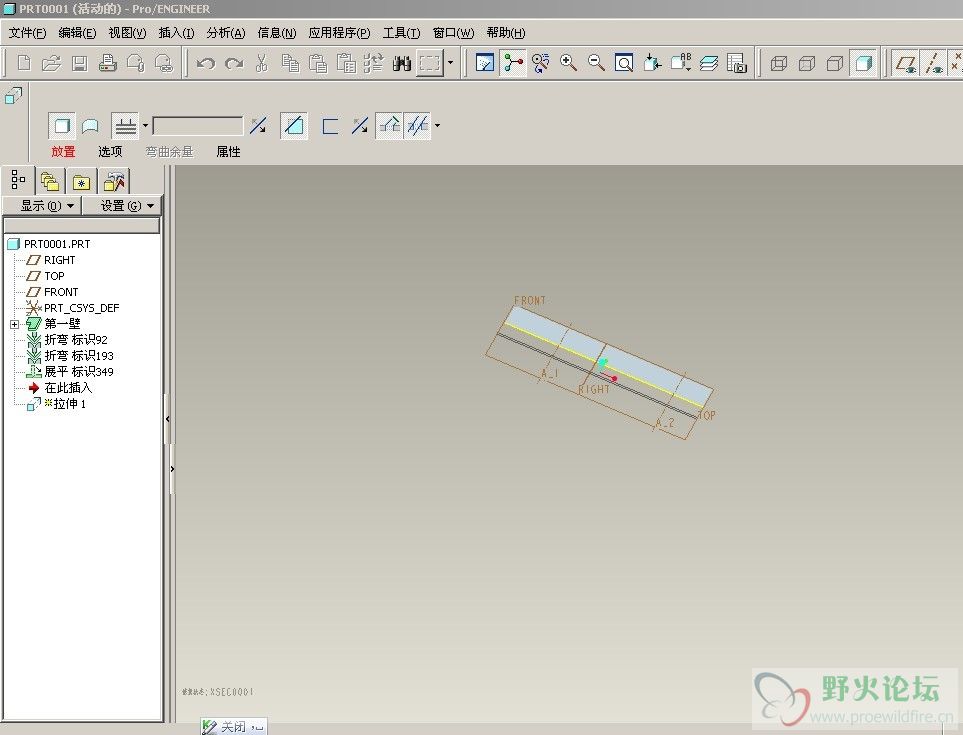Reorient the view icon
The image size is (963, 735).
[652, 63]
